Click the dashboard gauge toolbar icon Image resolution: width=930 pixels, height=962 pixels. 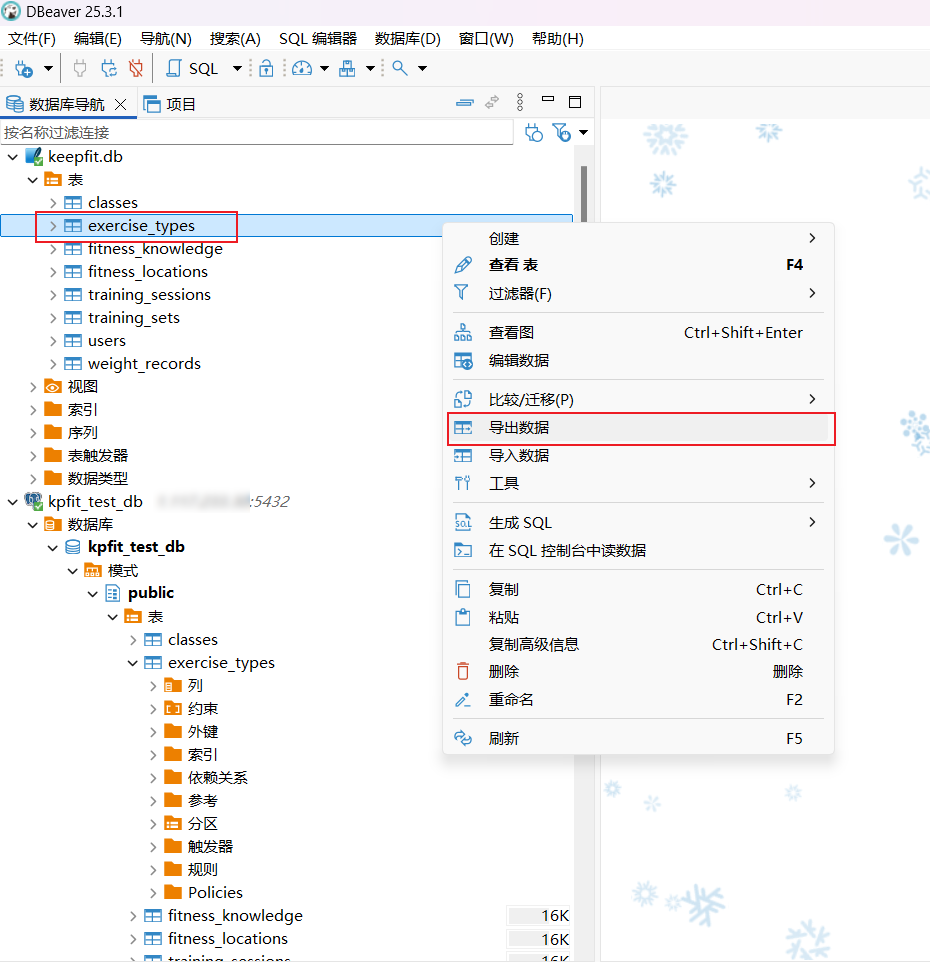tap(302, 68)
